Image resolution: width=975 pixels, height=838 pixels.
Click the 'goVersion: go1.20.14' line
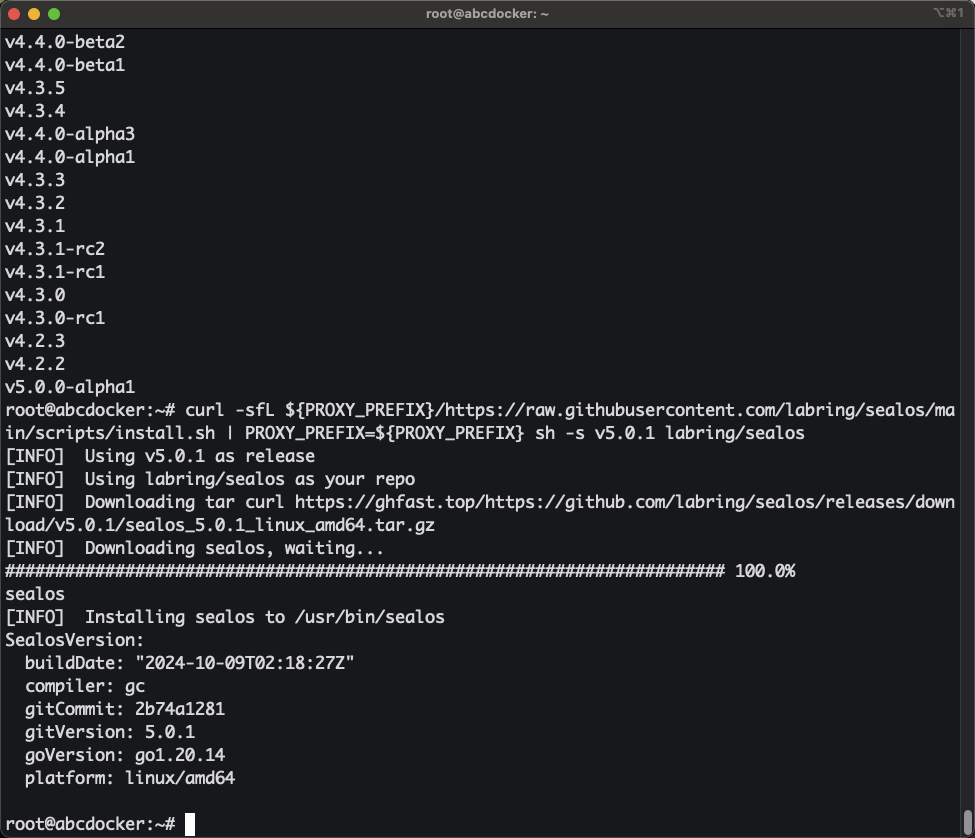[125, 755]
